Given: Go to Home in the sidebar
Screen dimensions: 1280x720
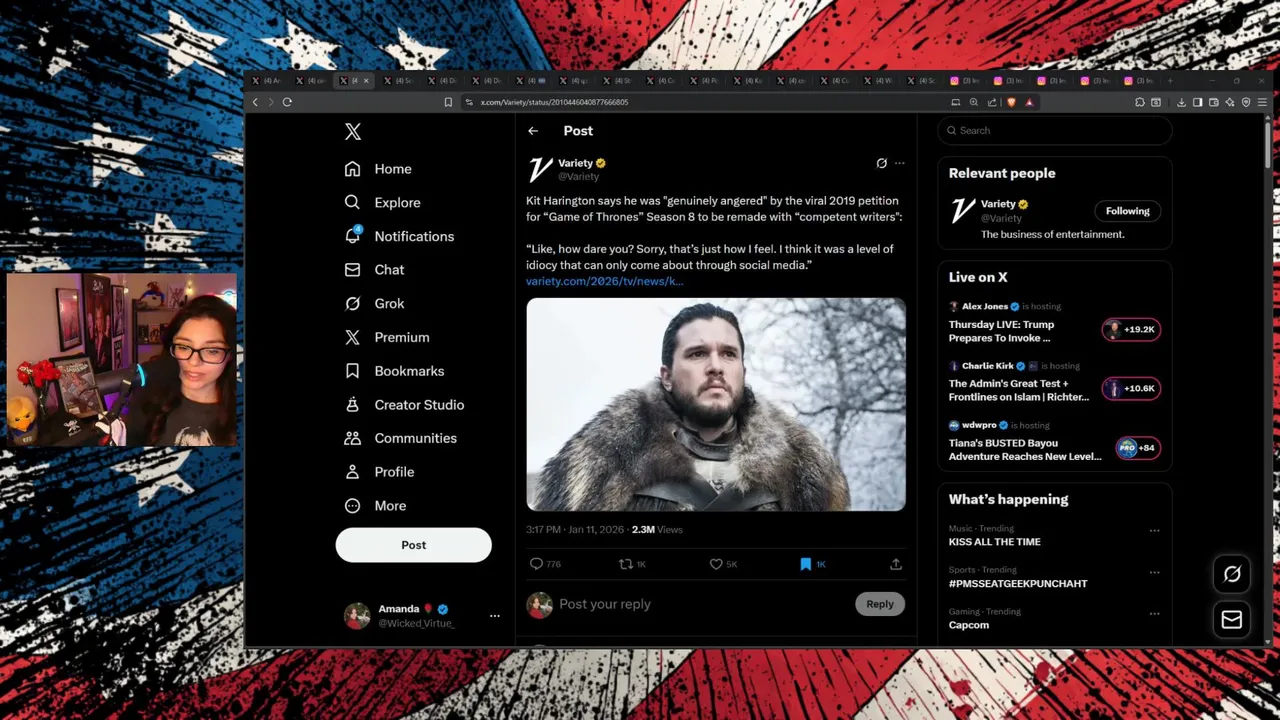Looking at the screenshot, I should point(378,169).
